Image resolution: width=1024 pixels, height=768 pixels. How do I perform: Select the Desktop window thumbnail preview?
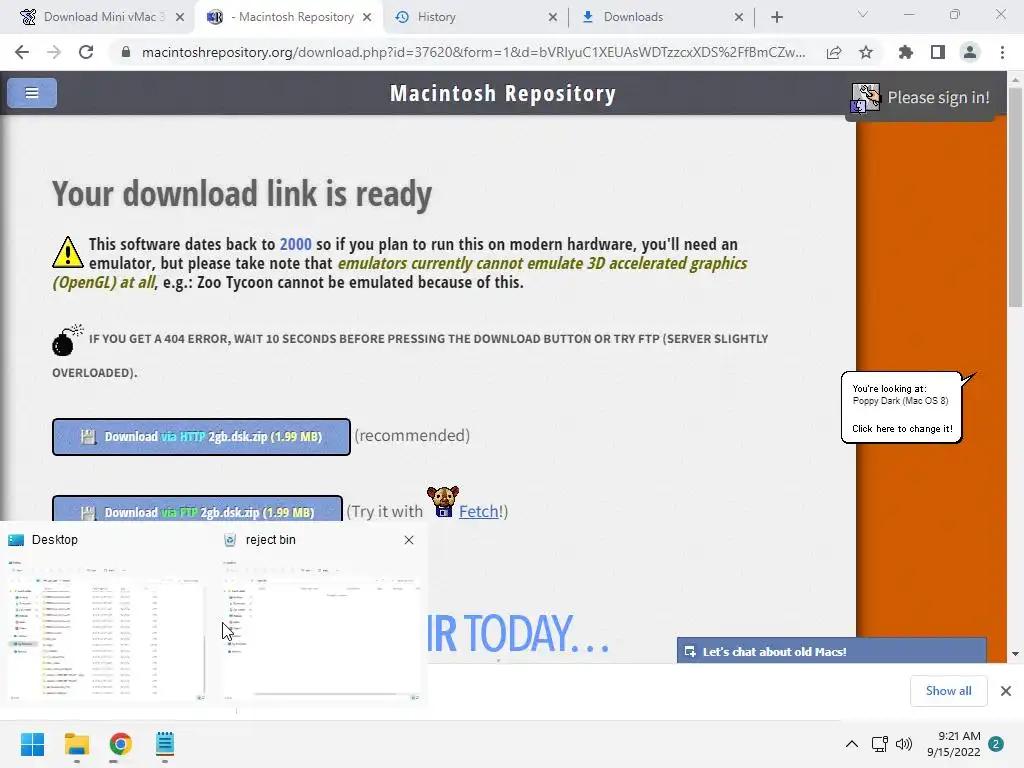[106, 630]
